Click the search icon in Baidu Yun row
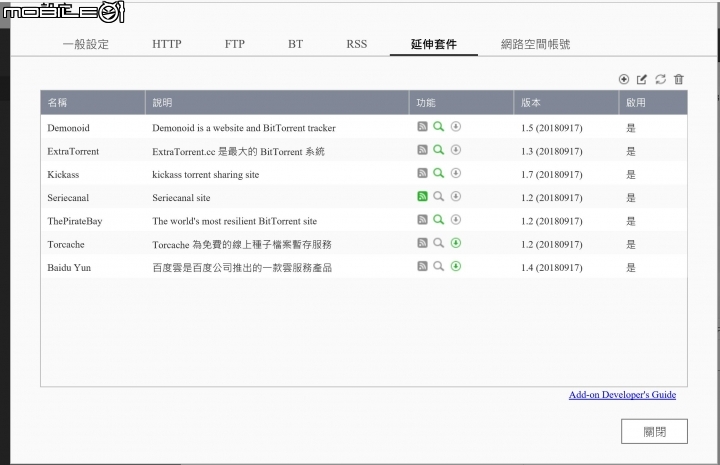This screenshot has width=720, height=465. tap(439, 266)
